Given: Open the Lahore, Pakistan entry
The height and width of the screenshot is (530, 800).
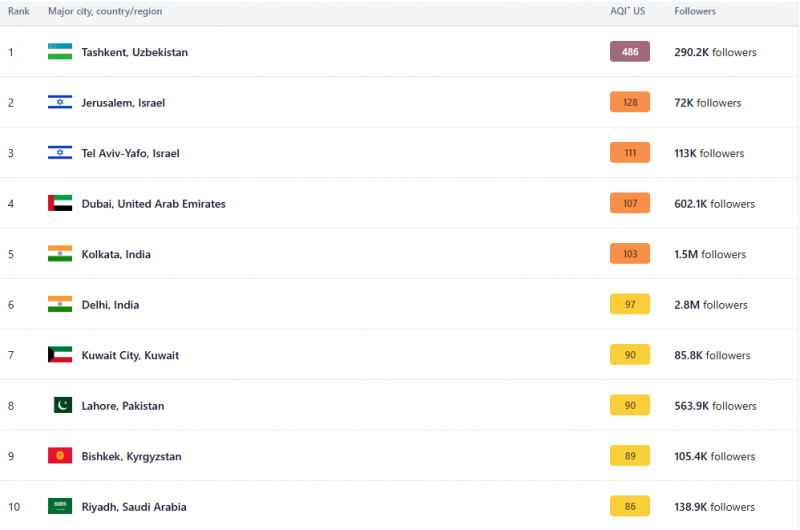Looking at the screenshot, I should tap(123, 406).
